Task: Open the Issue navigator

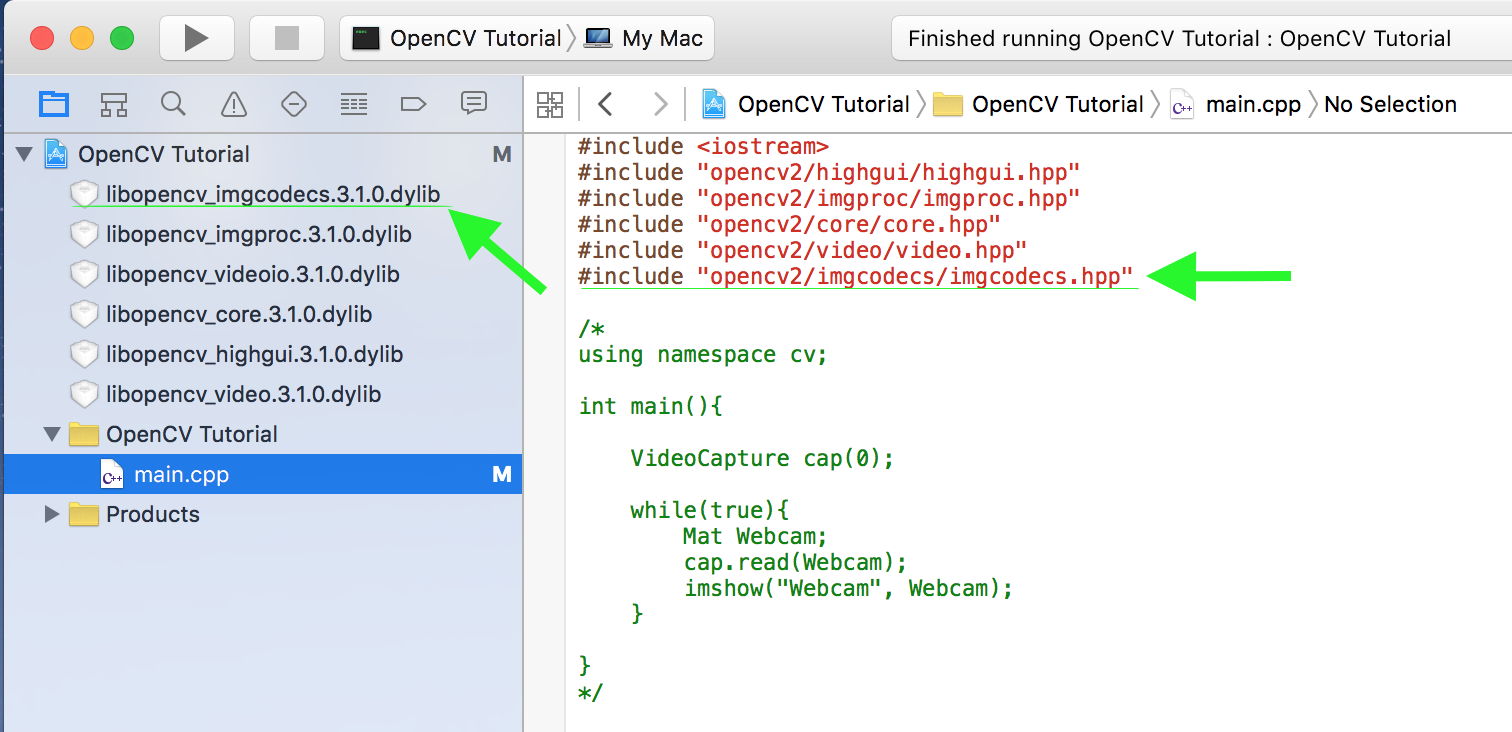Action: coord(233,103)
